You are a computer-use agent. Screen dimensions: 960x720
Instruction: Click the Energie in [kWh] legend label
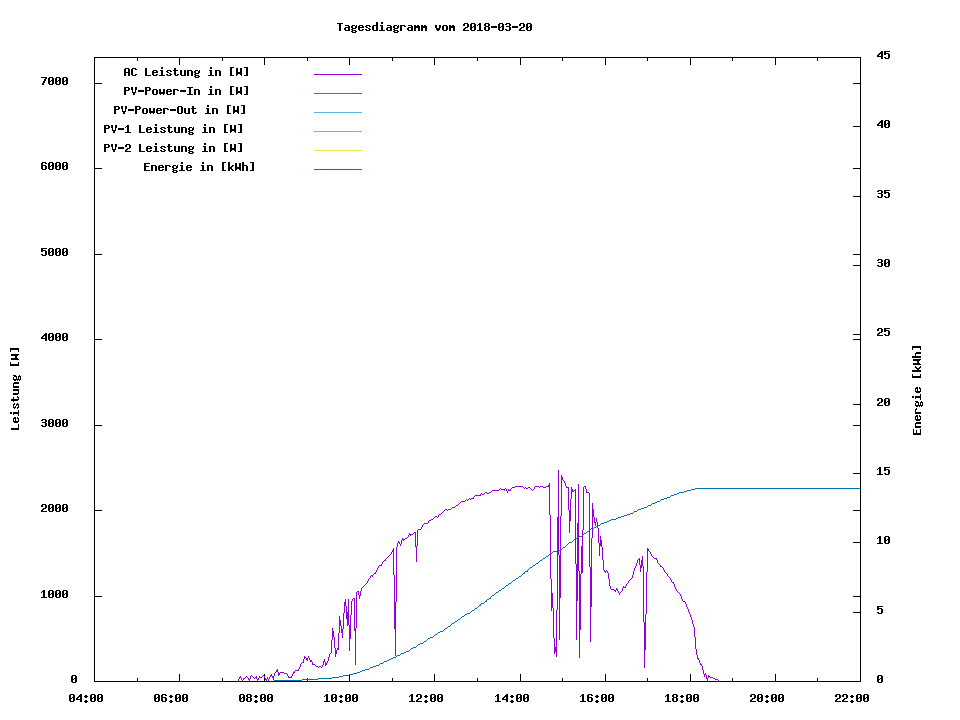point(199,167)
